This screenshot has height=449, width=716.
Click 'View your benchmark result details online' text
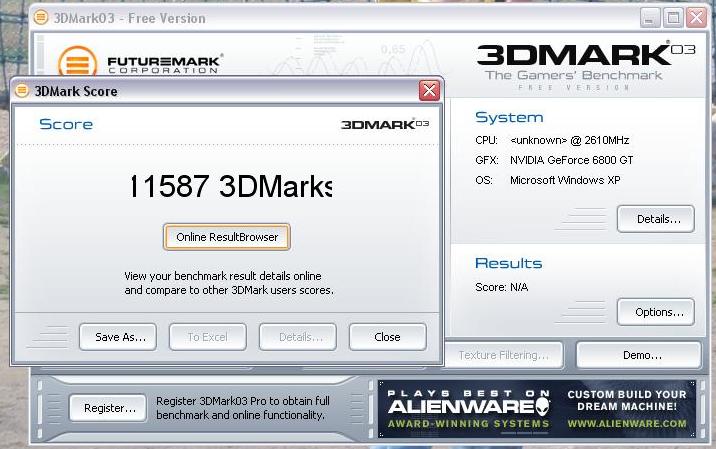pos(223,276)
